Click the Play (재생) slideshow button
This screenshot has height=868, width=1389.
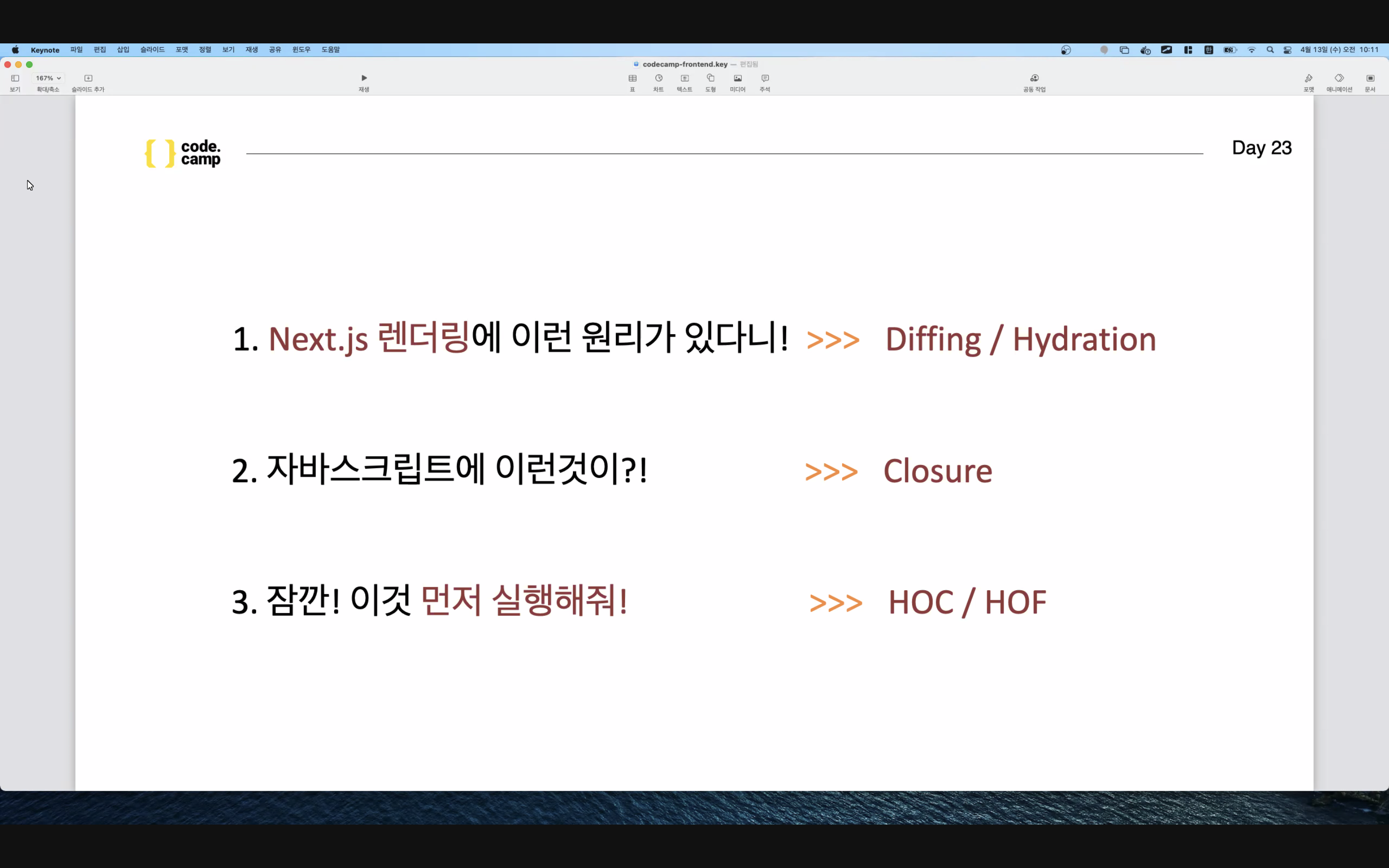click(364, 79)
